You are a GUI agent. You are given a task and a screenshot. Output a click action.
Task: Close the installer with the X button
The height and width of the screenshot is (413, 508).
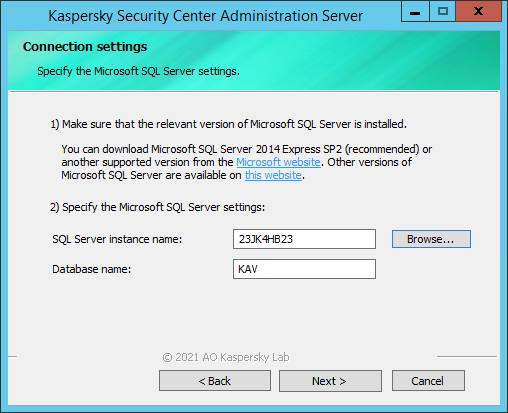point(478,12)
